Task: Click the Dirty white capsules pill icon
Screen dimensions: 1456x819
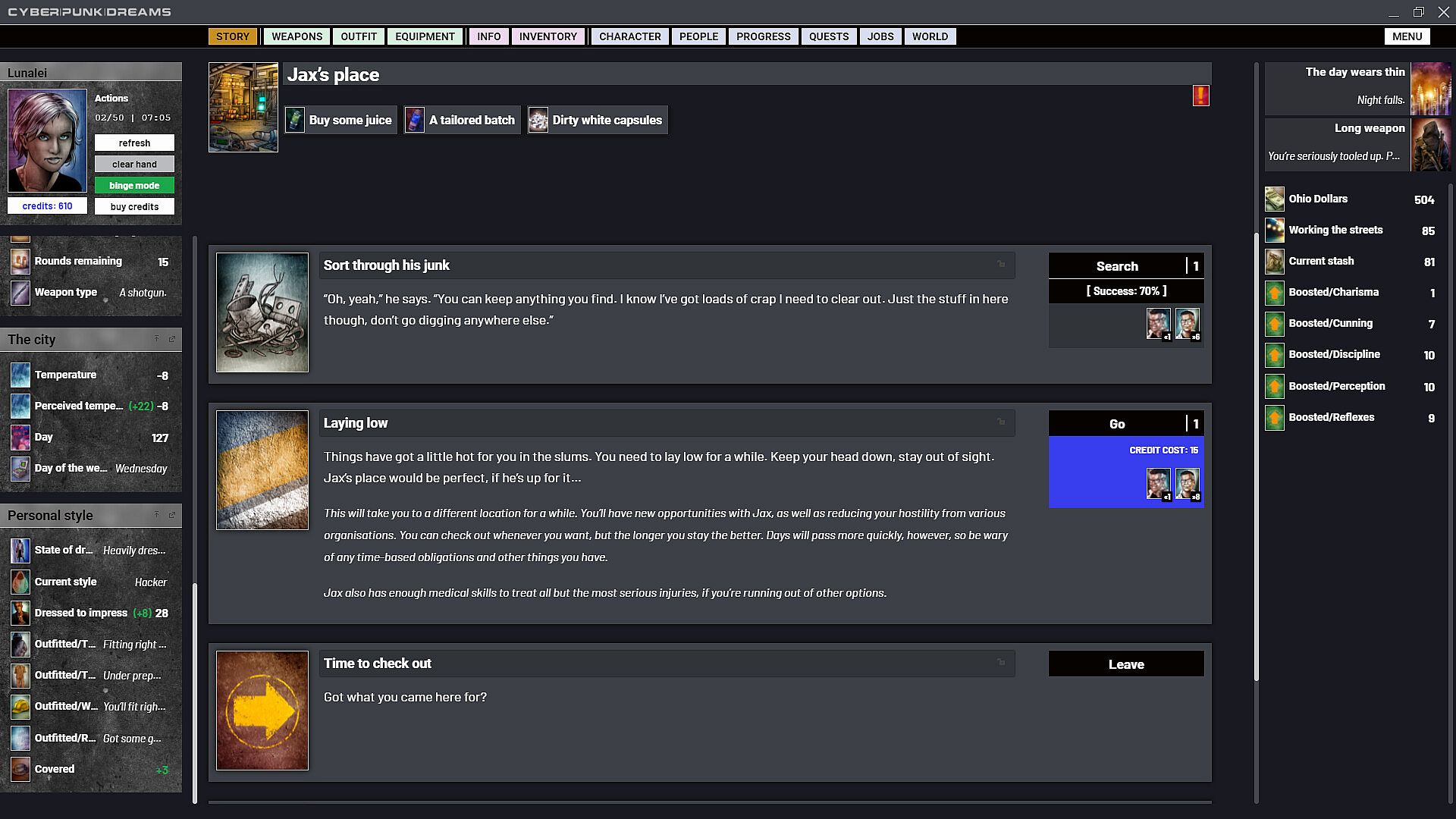Action: 538,120
